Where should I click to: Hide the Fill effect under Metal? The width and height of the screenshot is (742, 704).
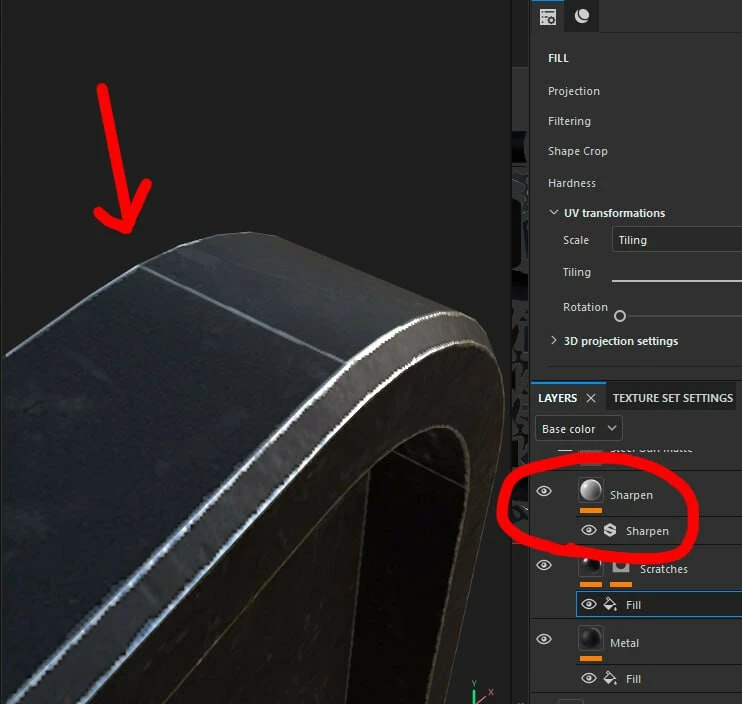588,678
